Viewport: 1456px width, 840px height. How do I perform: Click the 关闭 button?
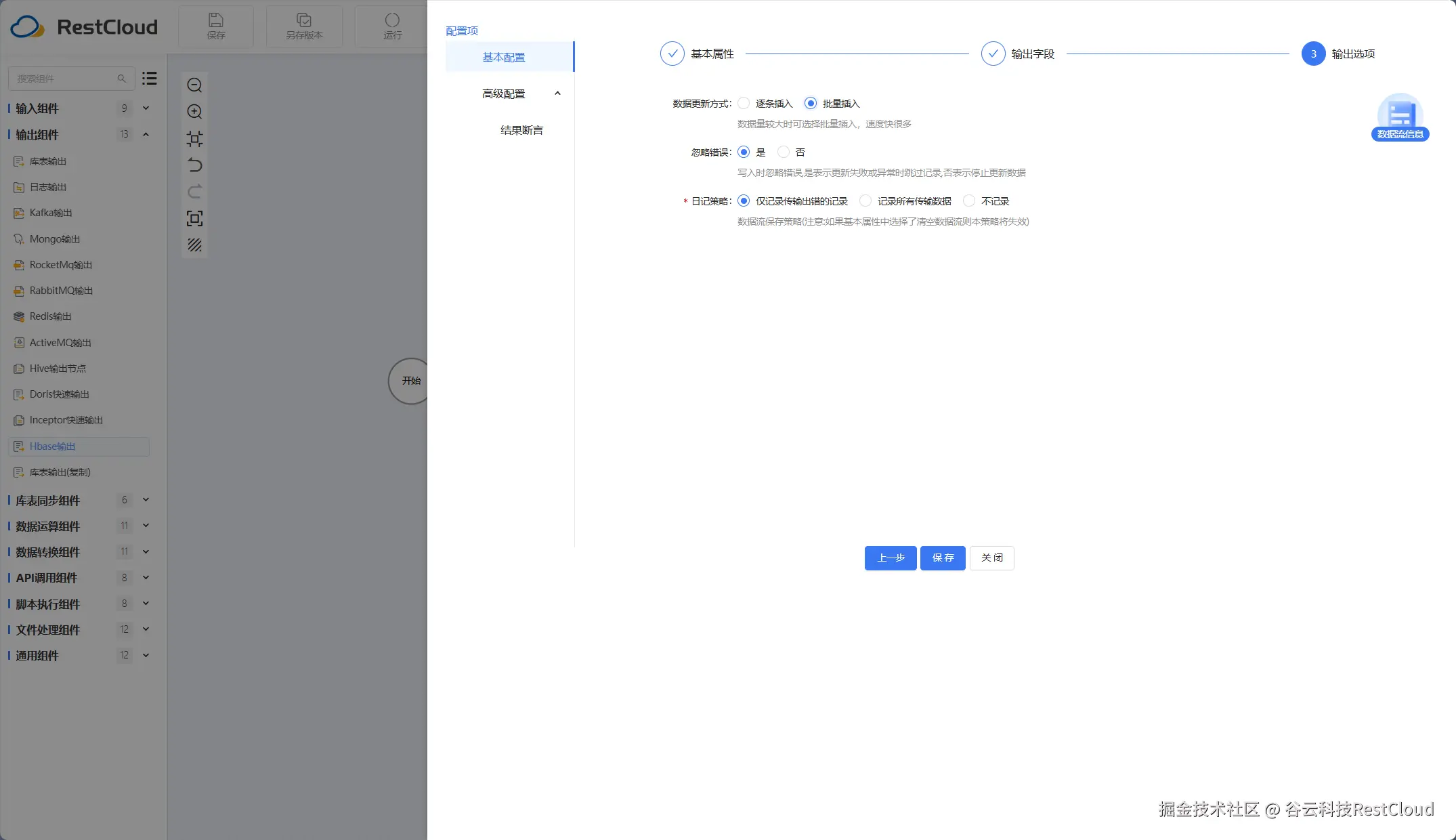(991, 558)
